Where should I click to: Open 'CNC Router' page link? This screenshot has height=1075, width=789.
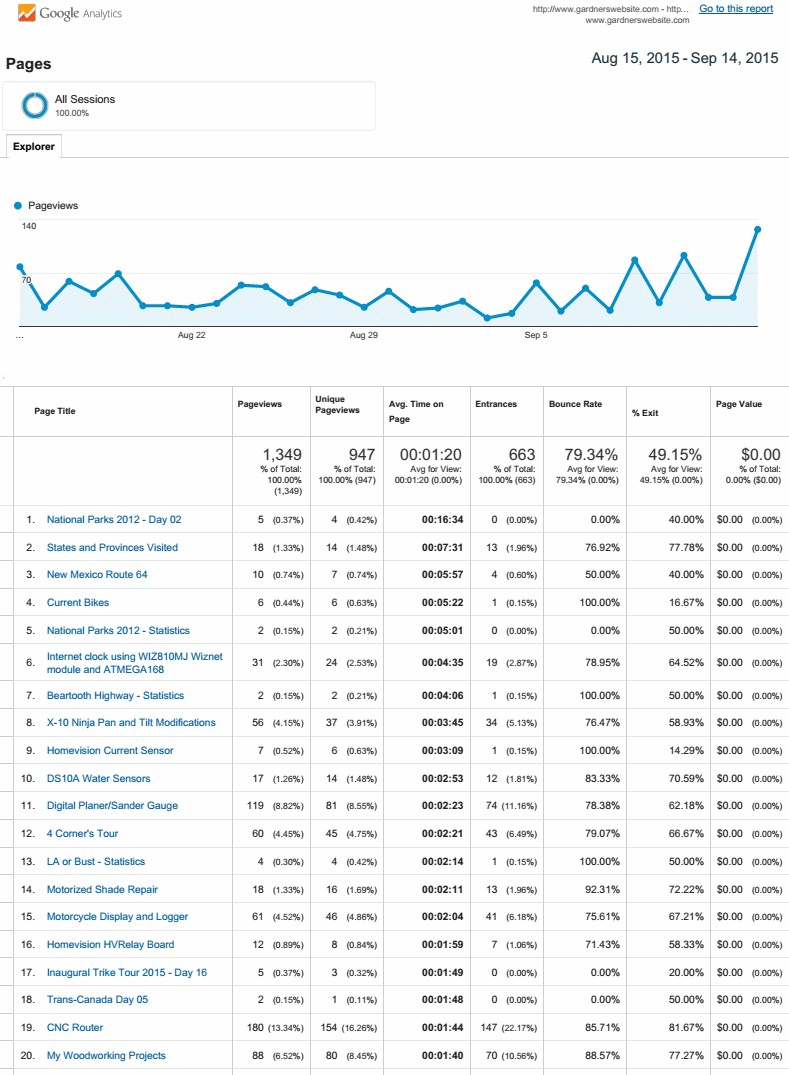[75, 1028]
